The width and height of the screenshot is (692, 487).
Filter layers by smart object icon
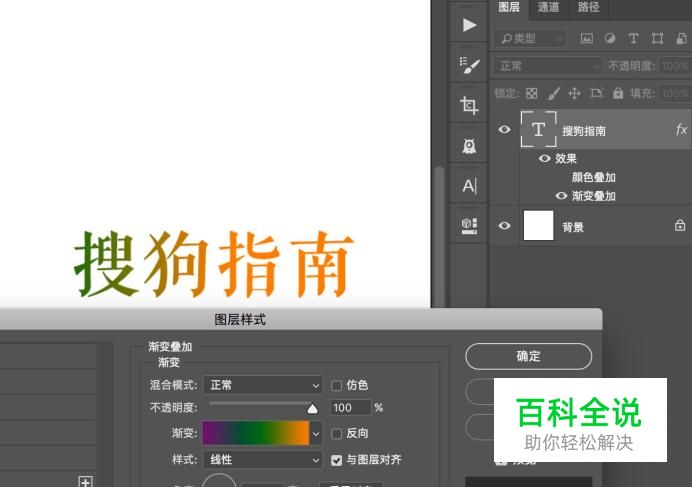tap(681, 38)
